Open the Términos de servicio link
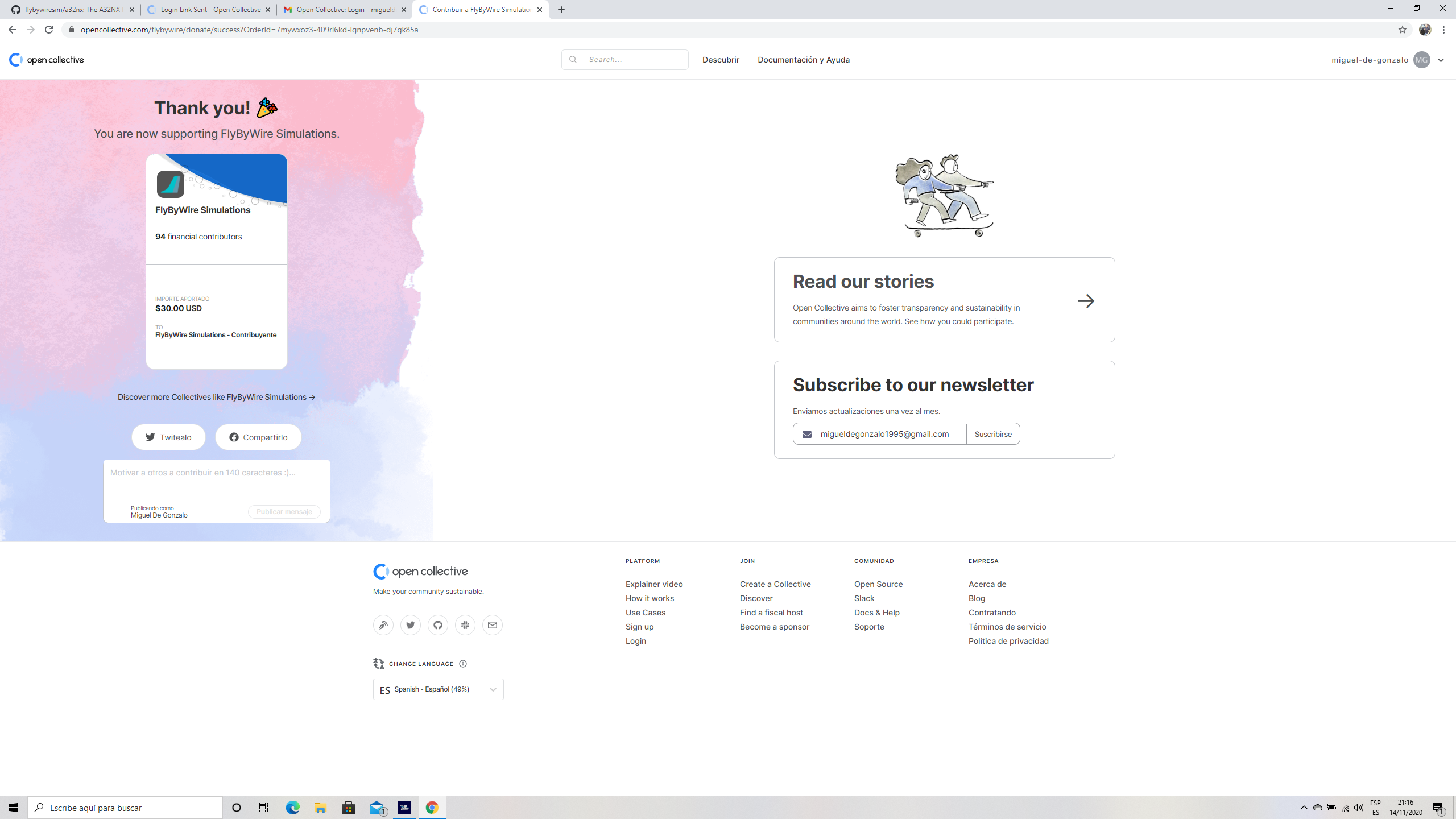 (1007, 627)
